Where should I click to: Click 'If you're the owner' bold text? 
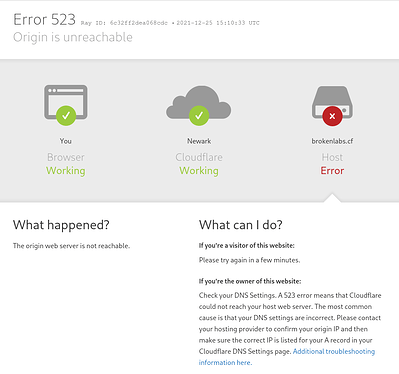point(250,281)
